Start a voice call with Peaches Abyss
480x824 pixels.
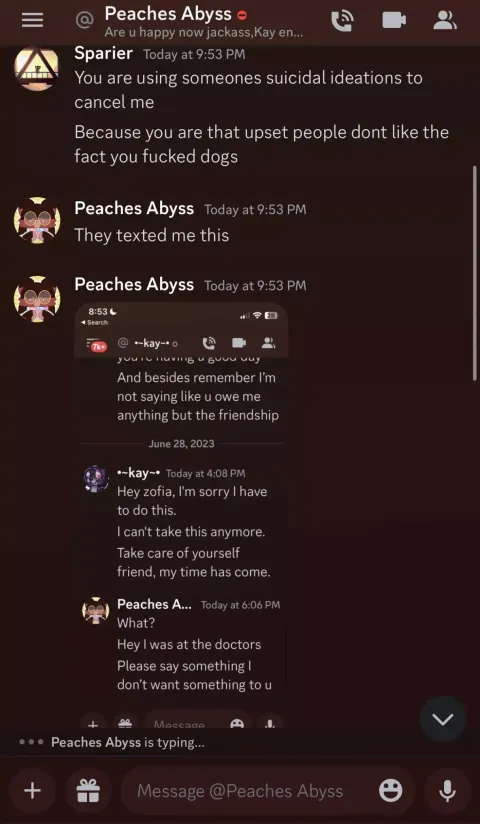coord(342,20)
